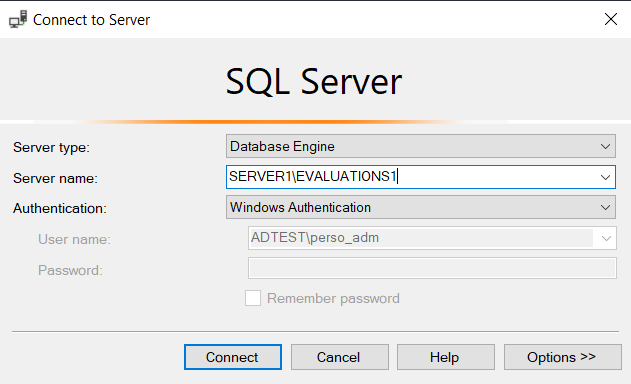Click the Connect button
631x384 pixels.
click(233, 357)
